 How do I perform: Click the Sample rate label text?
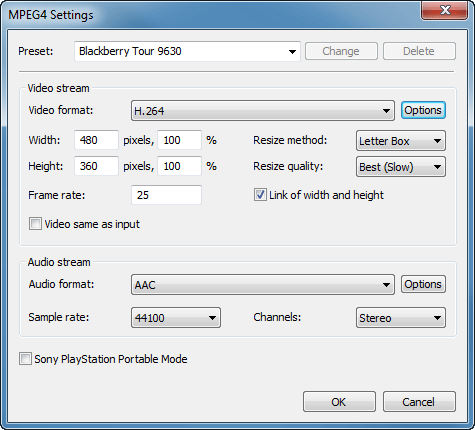point(59,317)
